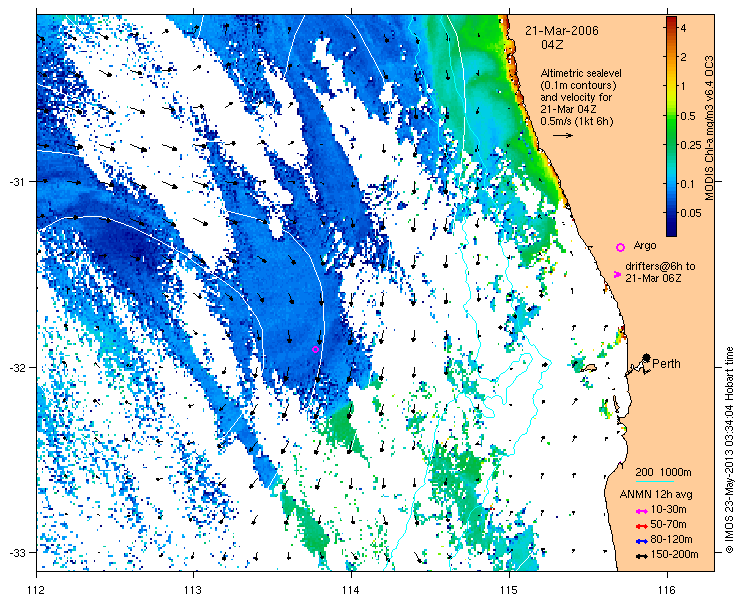Click the Perth city label
The image size is (740, 600).
pos(666,363)
